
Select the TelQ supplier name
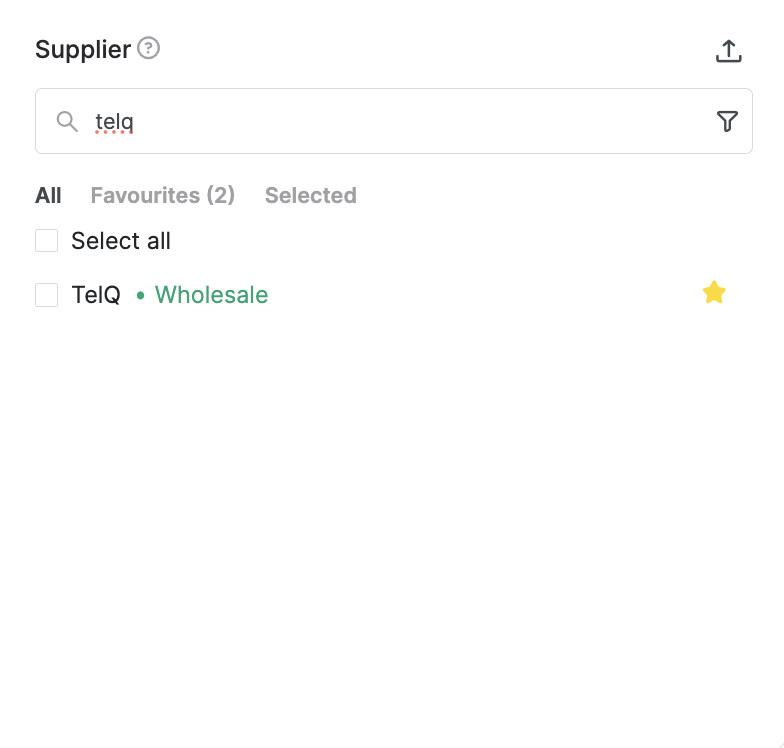96,294
